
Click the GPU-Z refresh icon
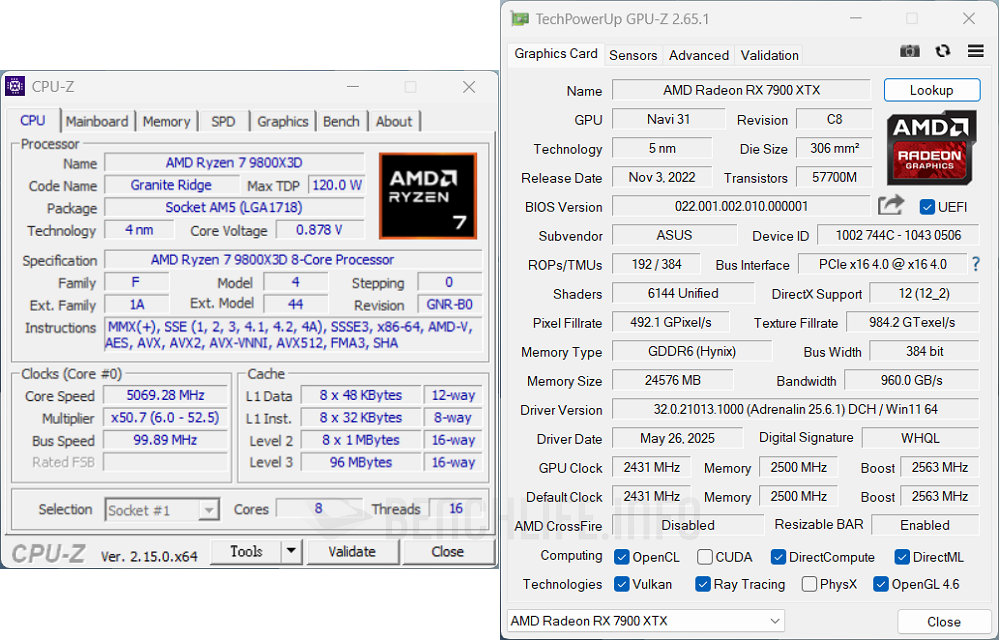click(x=943, y=51)
